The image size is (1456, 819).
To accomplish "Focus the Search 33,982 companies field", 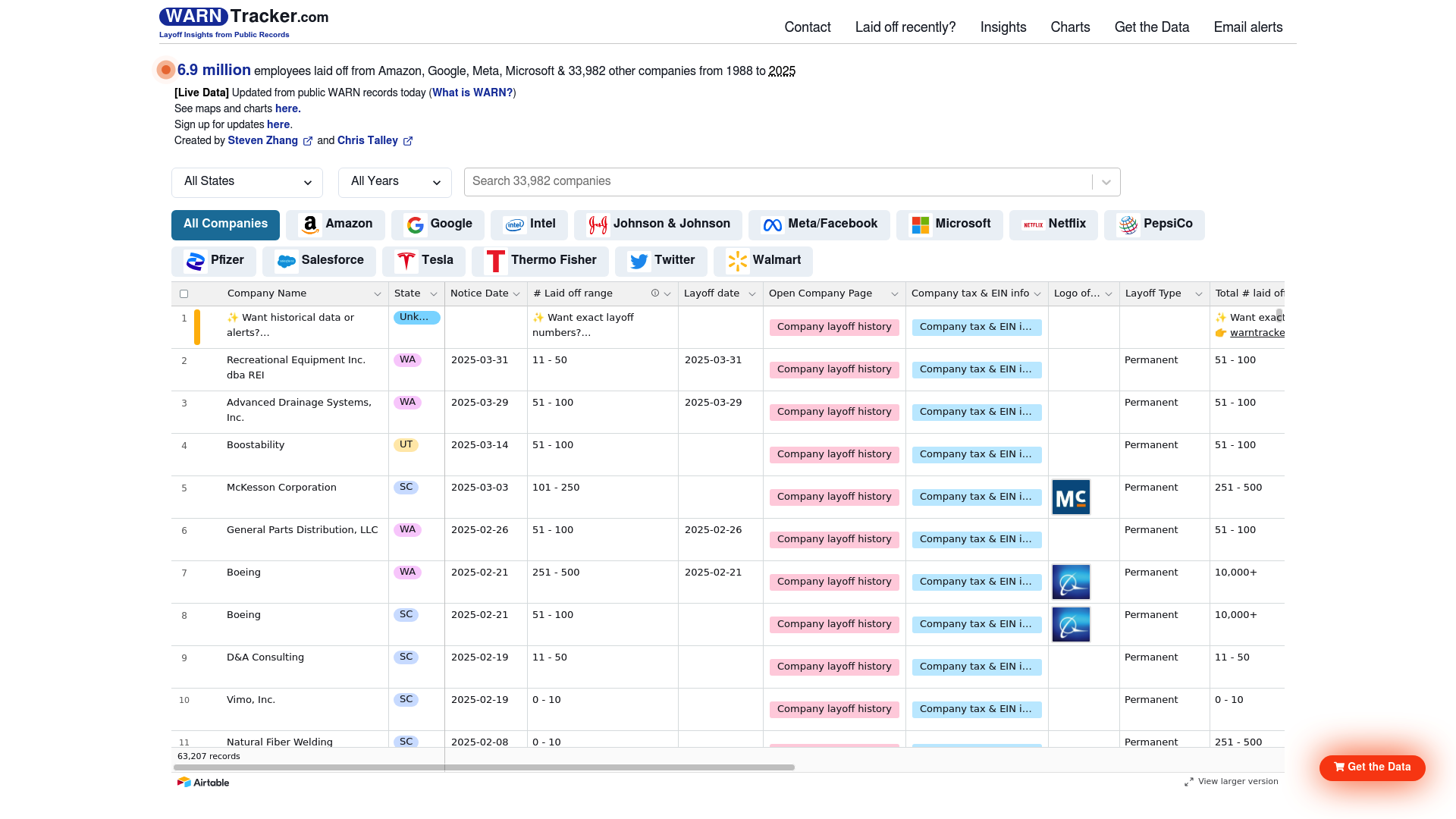I will [778, 182].
